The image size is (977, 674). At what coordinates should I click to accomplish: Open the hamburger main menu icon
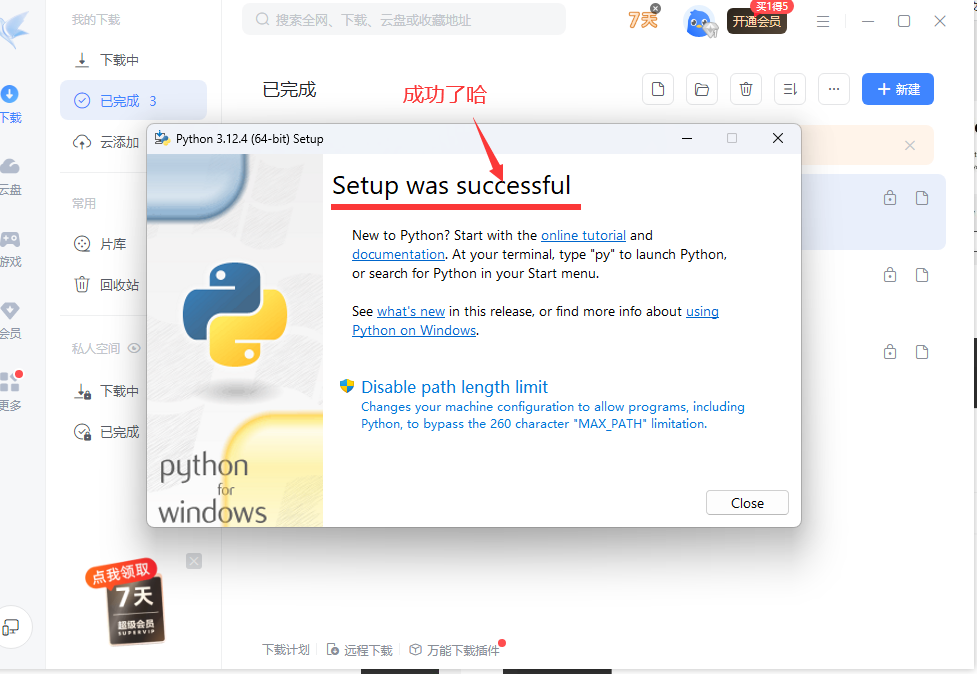[823, 21]
